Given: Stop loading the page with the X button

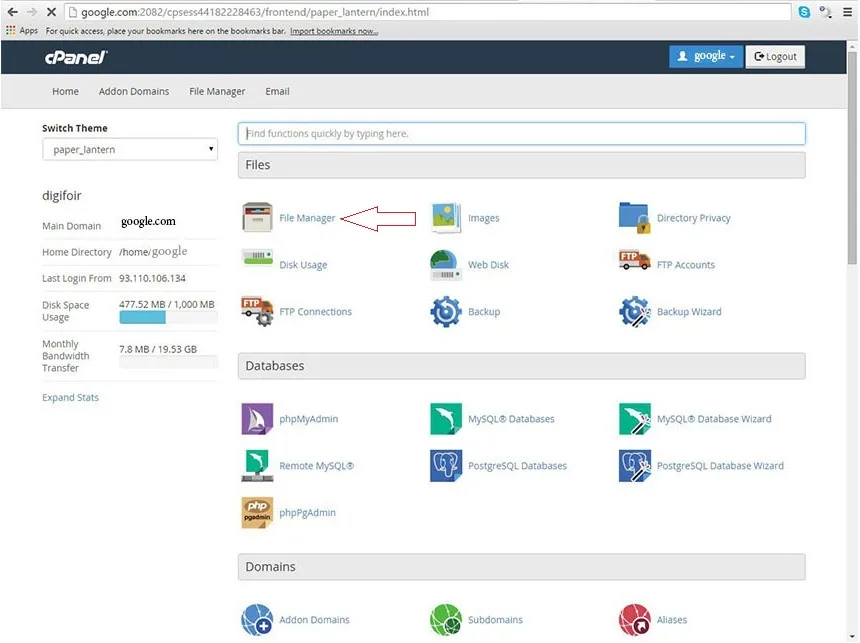Looking at the screenshot, I should point(51,12).
